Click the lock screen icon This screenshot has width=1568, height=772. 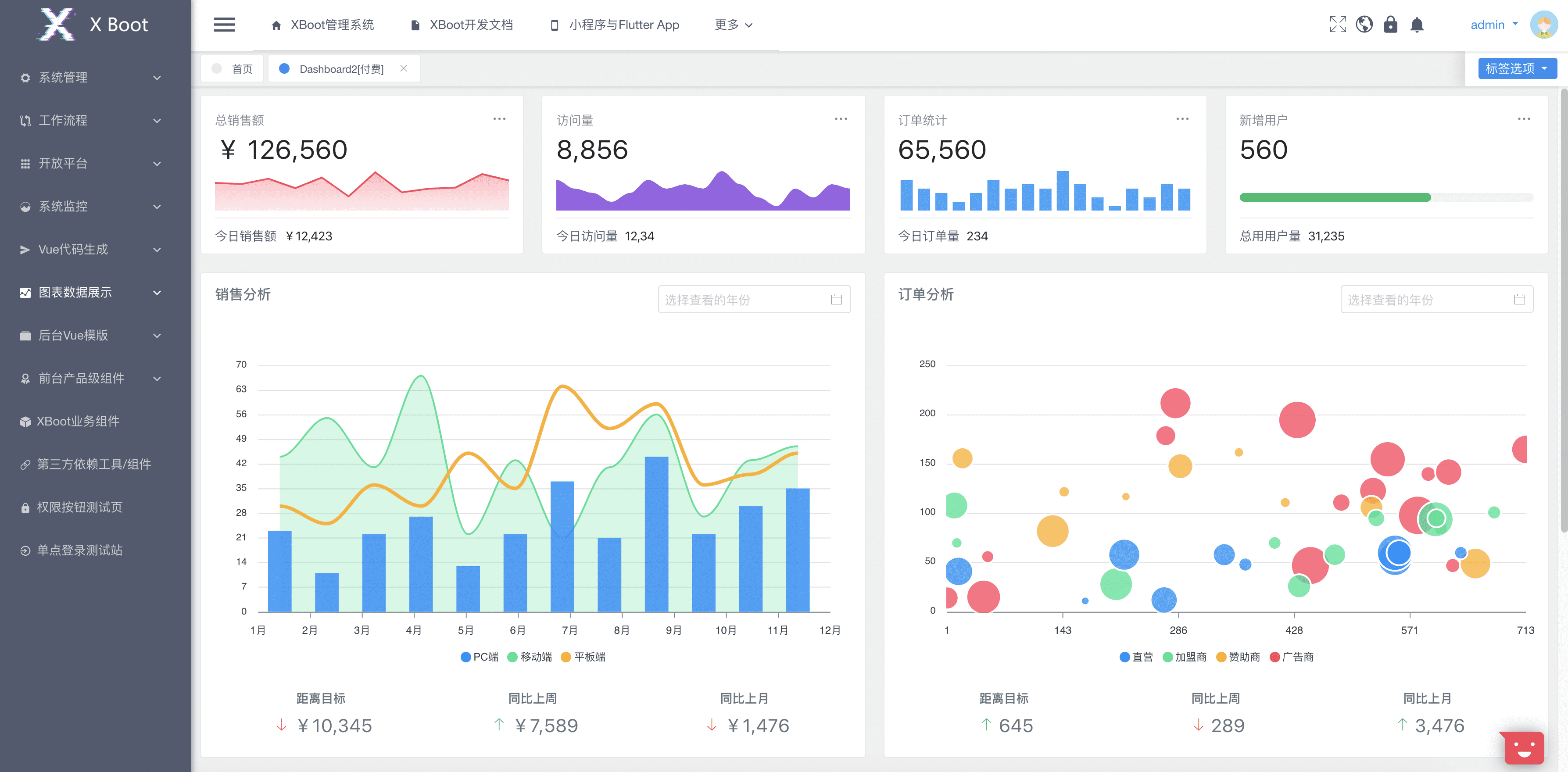[1390, 25]
